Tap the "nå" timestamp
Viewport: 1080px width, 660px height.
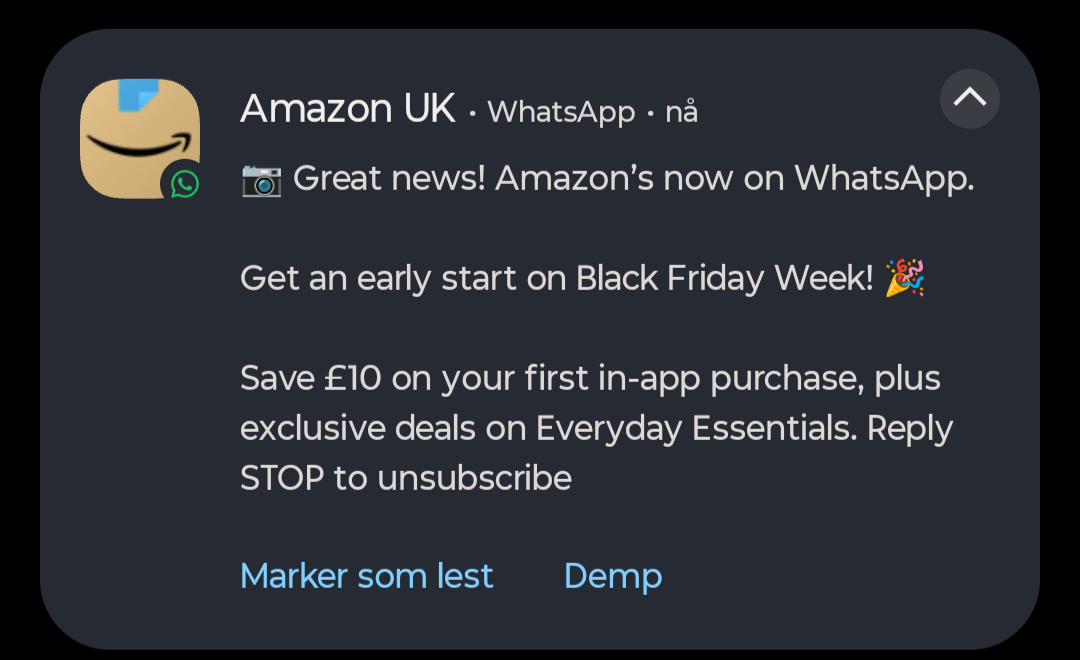tap(681, 112)
